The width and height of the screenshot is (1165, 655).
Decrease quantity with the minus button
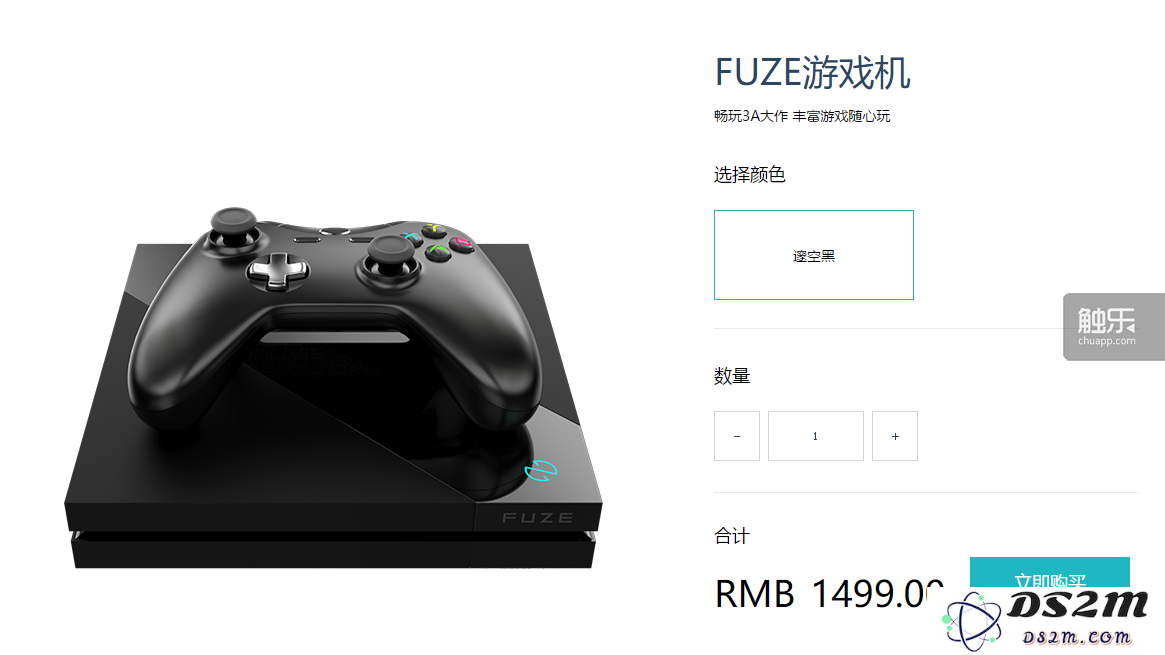pos(736,436)
